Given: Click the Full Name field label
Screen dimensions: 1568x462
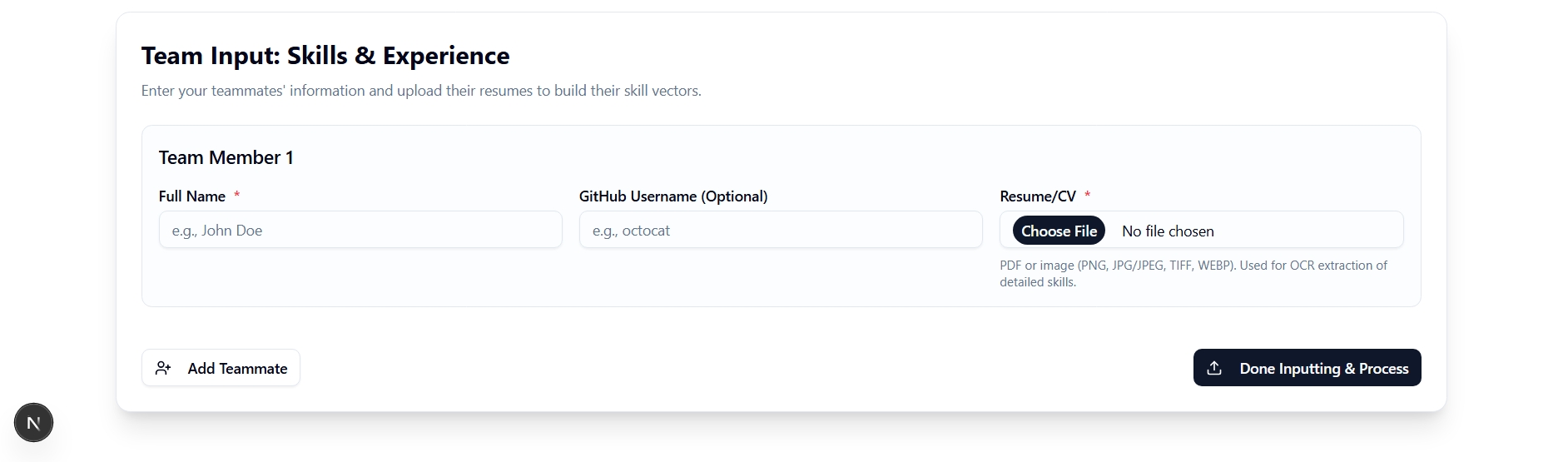Looking at the screenshot, I should click(192, 196).
